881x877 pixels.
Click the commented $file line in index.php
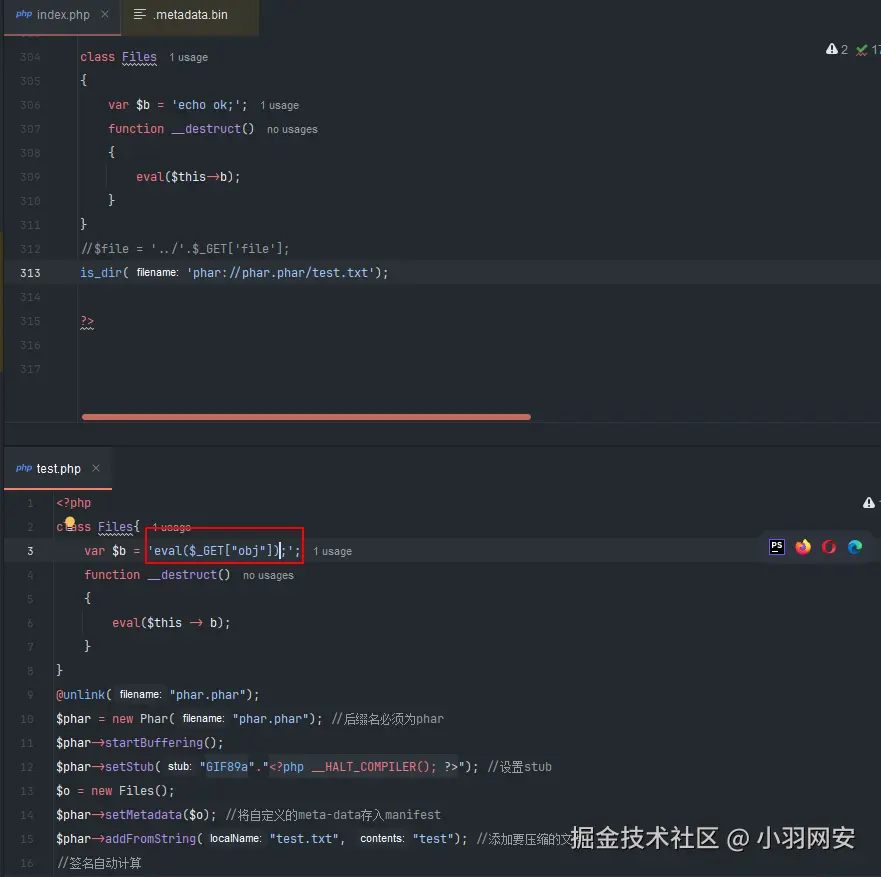pyautogui.click(x=185, y=248)
